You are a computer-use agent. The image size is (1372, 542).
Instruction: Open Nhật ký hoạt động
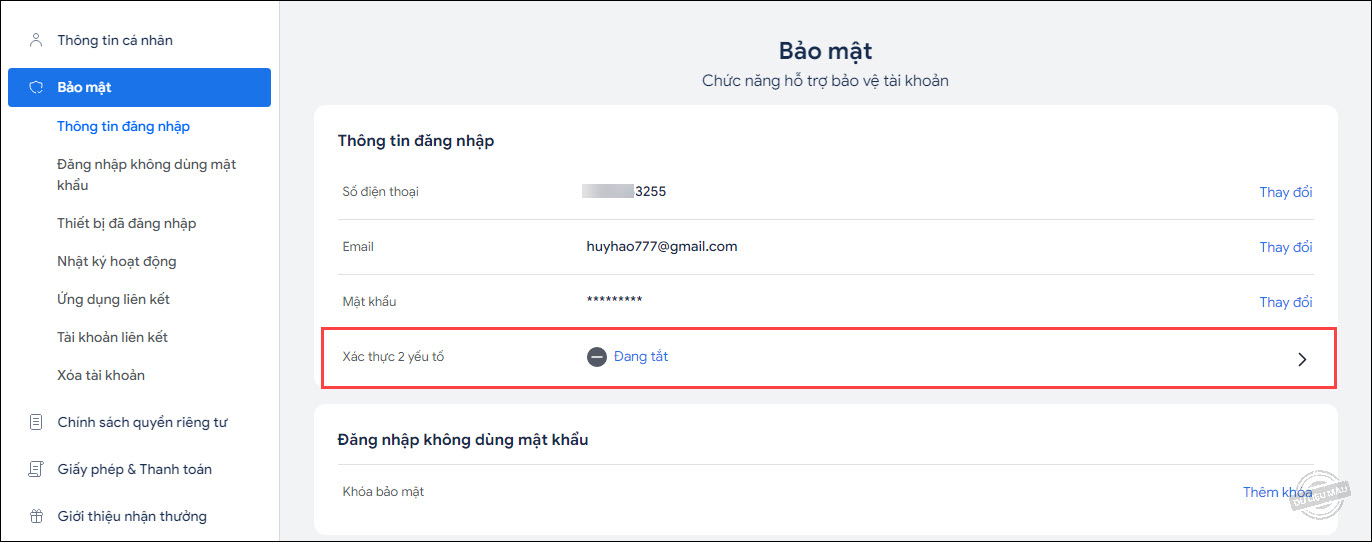pyautogui.click(x=117, y=261)
